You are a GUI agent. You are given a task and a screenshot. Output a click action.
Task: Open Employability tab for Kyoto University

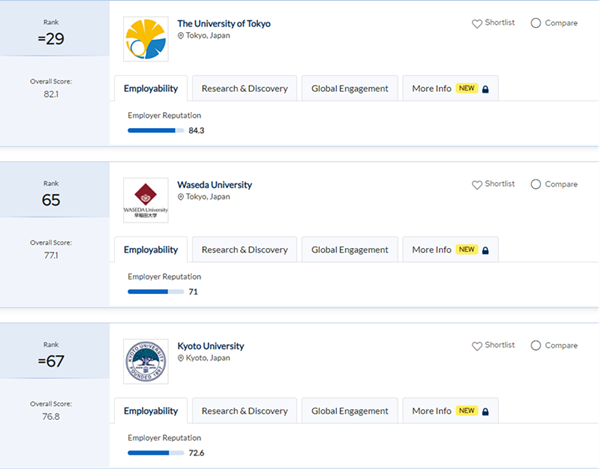151,411
